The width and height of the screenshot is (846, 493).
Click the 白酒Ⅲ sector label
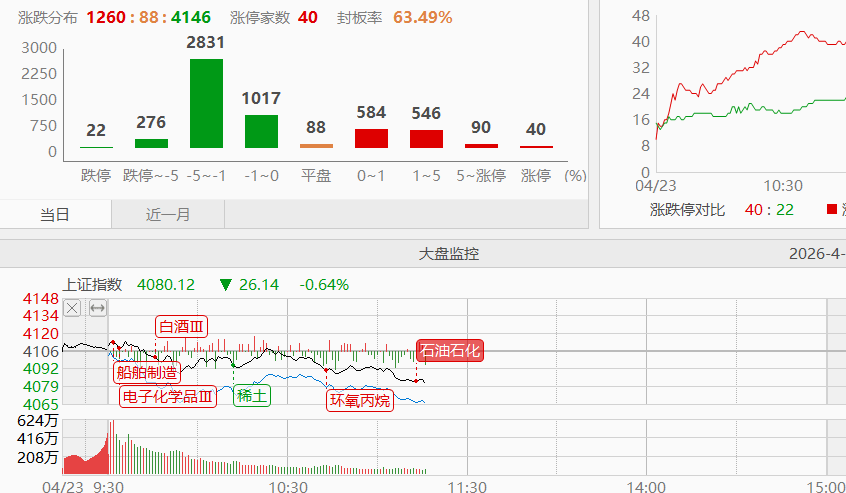pos(182,326)
